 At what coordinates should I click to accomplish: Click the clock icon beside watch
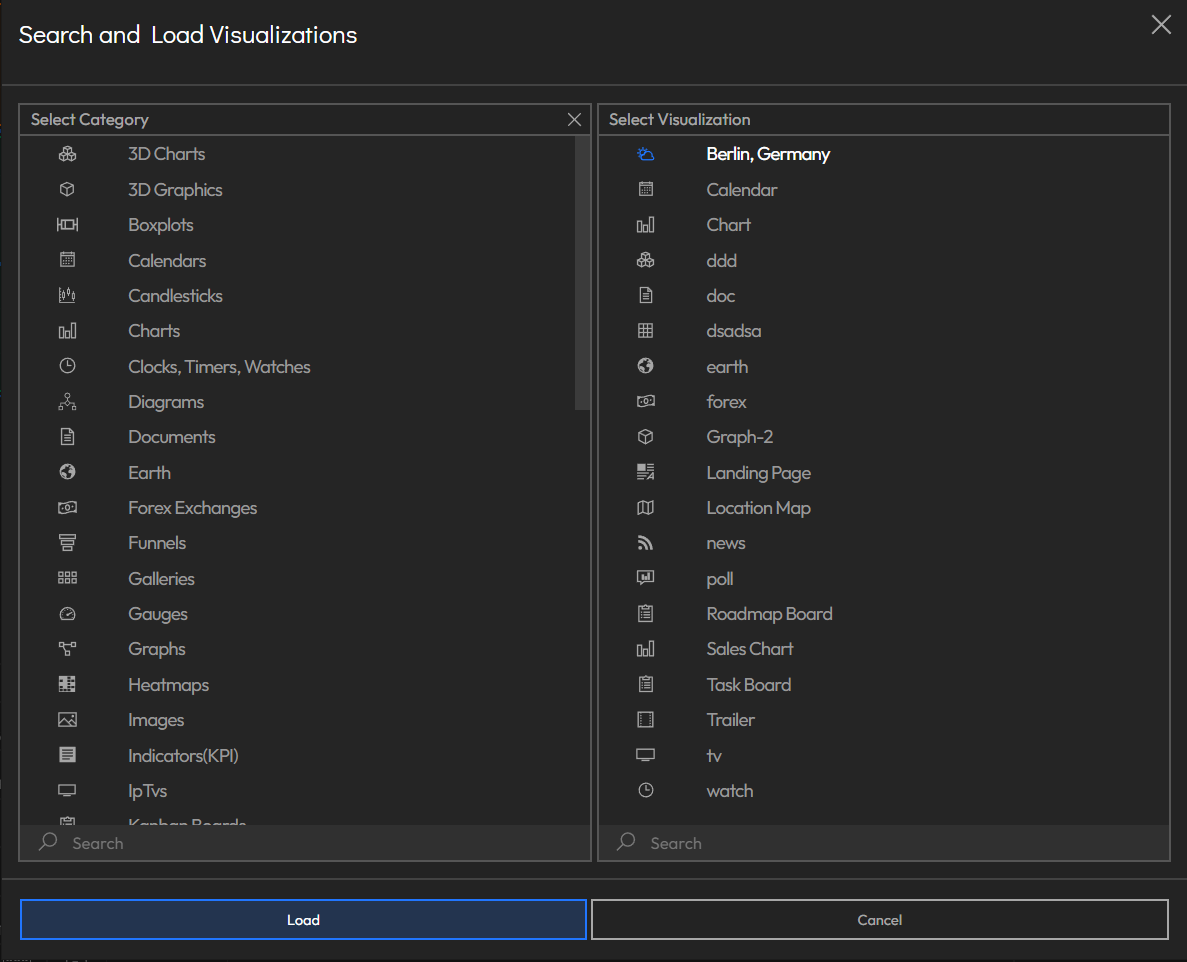(x=646, y=790)
